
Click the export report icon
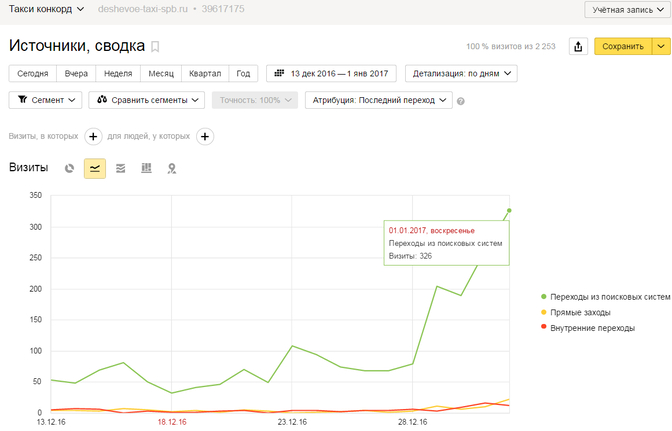(x=578, y=46)
